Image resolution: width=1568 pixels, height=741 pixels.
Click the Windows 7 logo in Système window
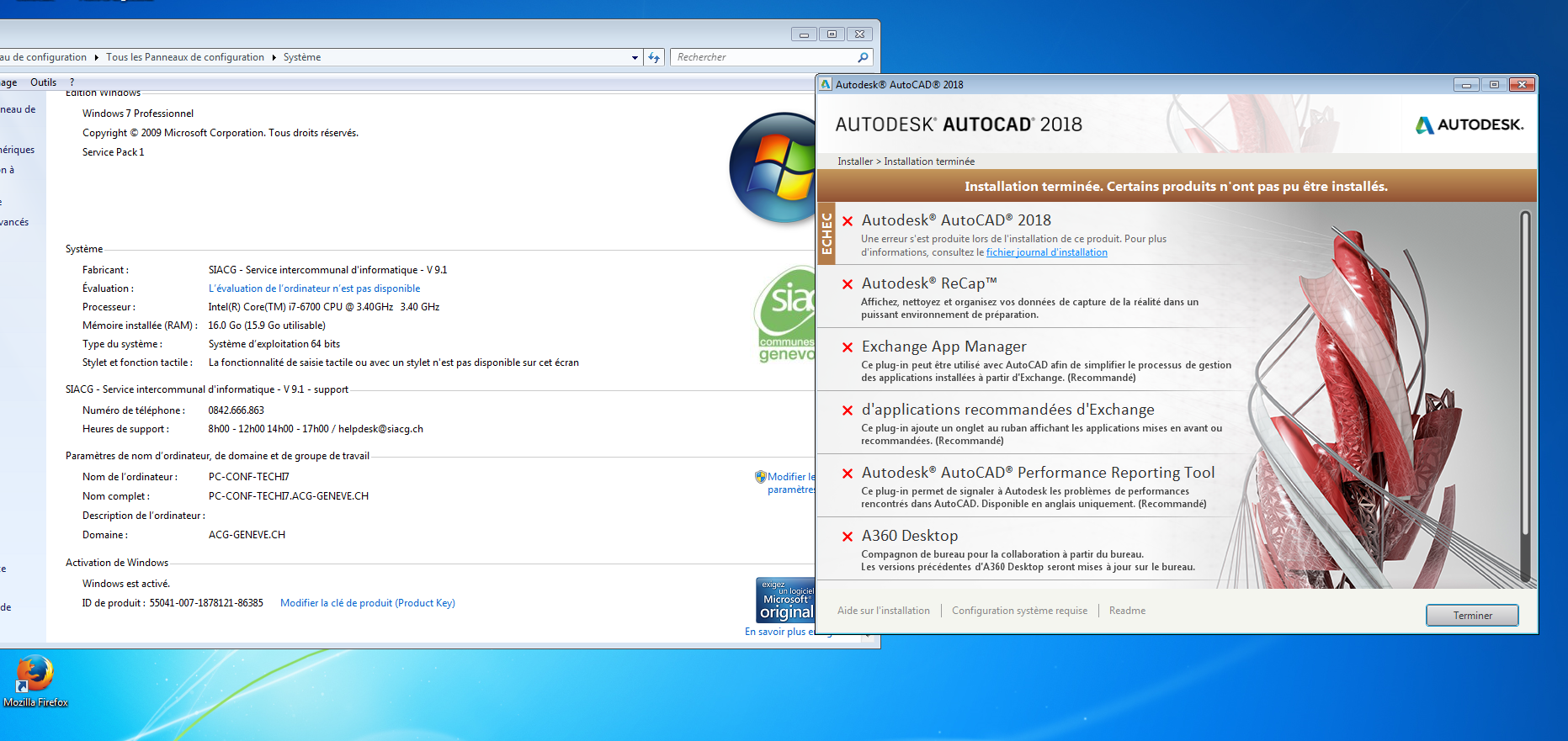coord(773,167)
